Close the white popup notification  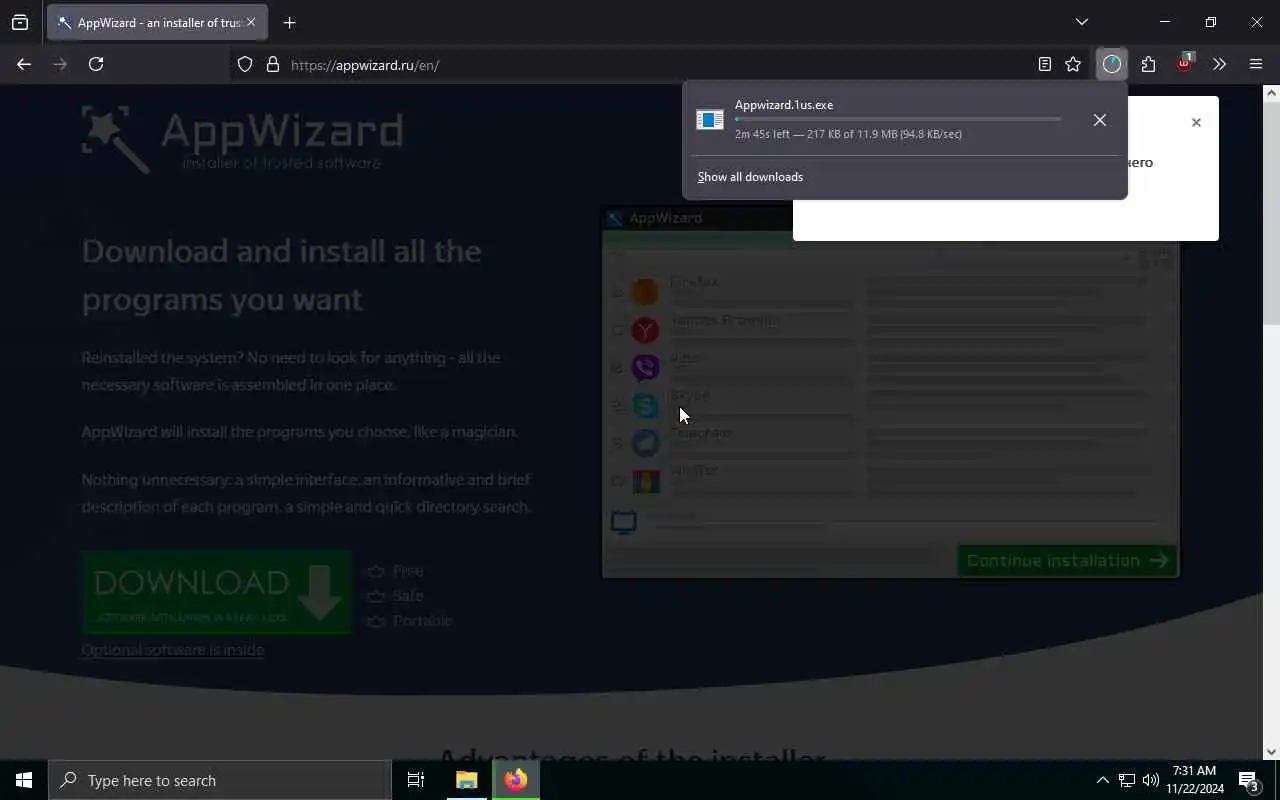[1196, 122]
